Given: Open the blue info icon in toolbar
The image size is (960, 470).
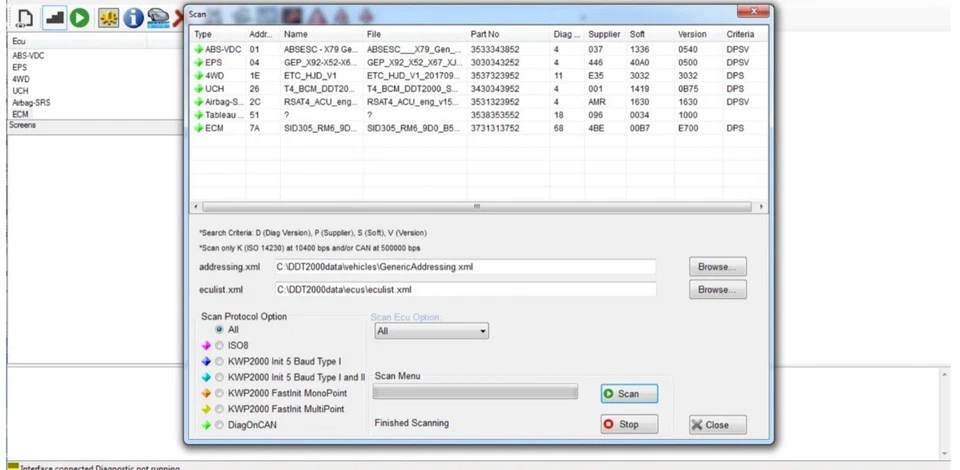Looking at the screenshot, I should click(133, 18).
